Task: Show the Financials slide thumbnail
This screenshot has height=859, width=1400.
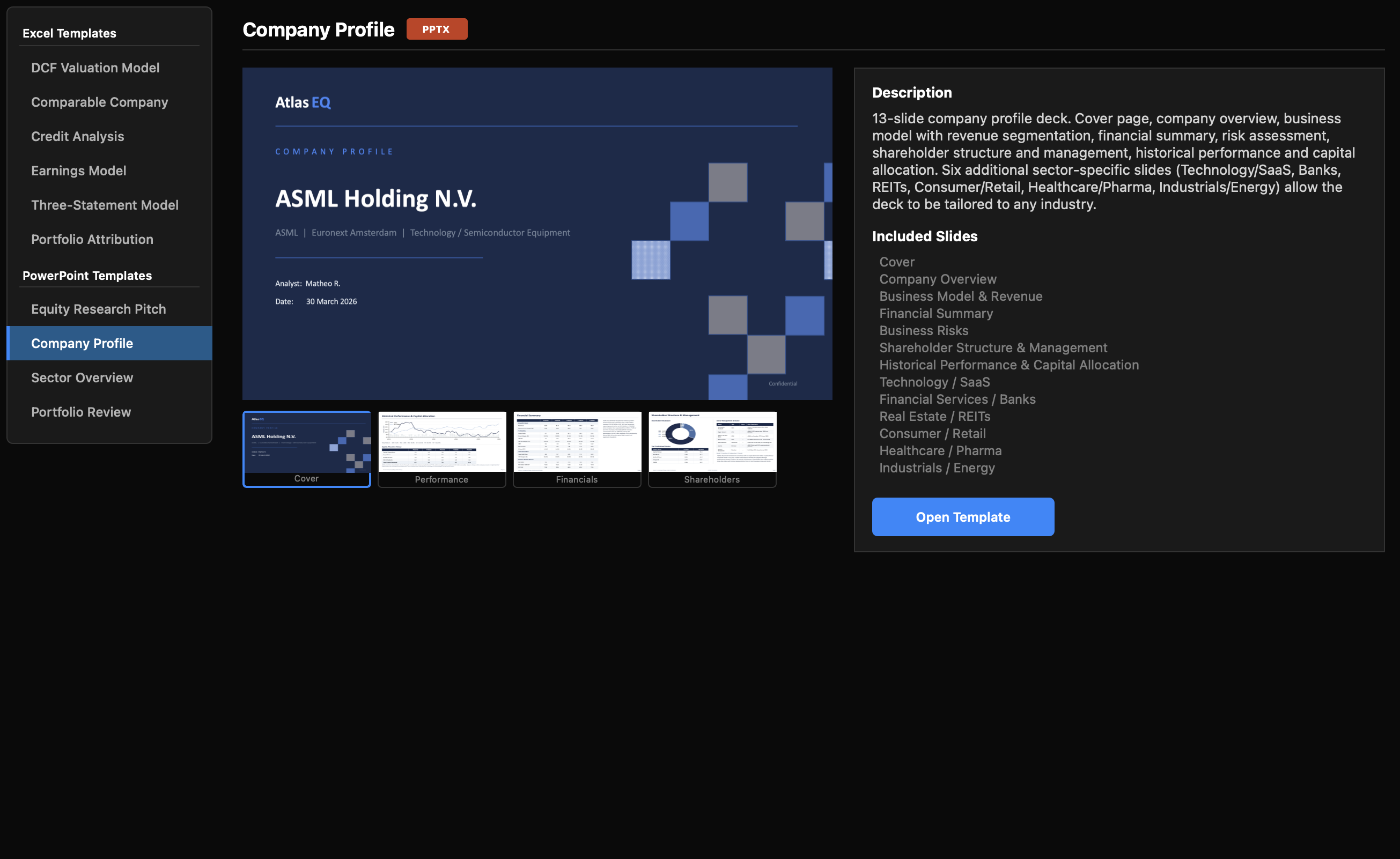Action: click(x=577, y=449)
